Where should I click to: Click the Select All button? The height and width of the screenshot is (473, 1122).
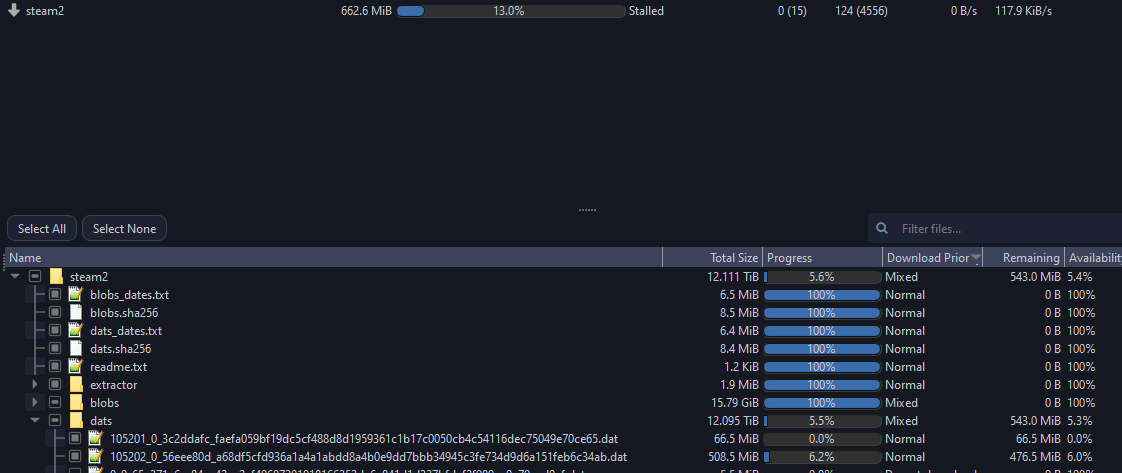click(x=42, y=229)
